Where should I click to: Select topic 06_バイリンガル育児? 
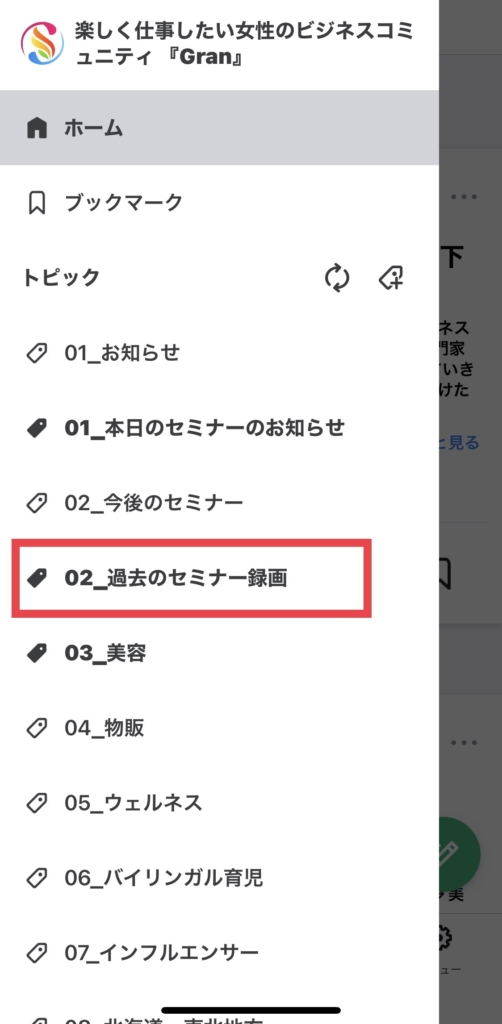coord(219,878)
